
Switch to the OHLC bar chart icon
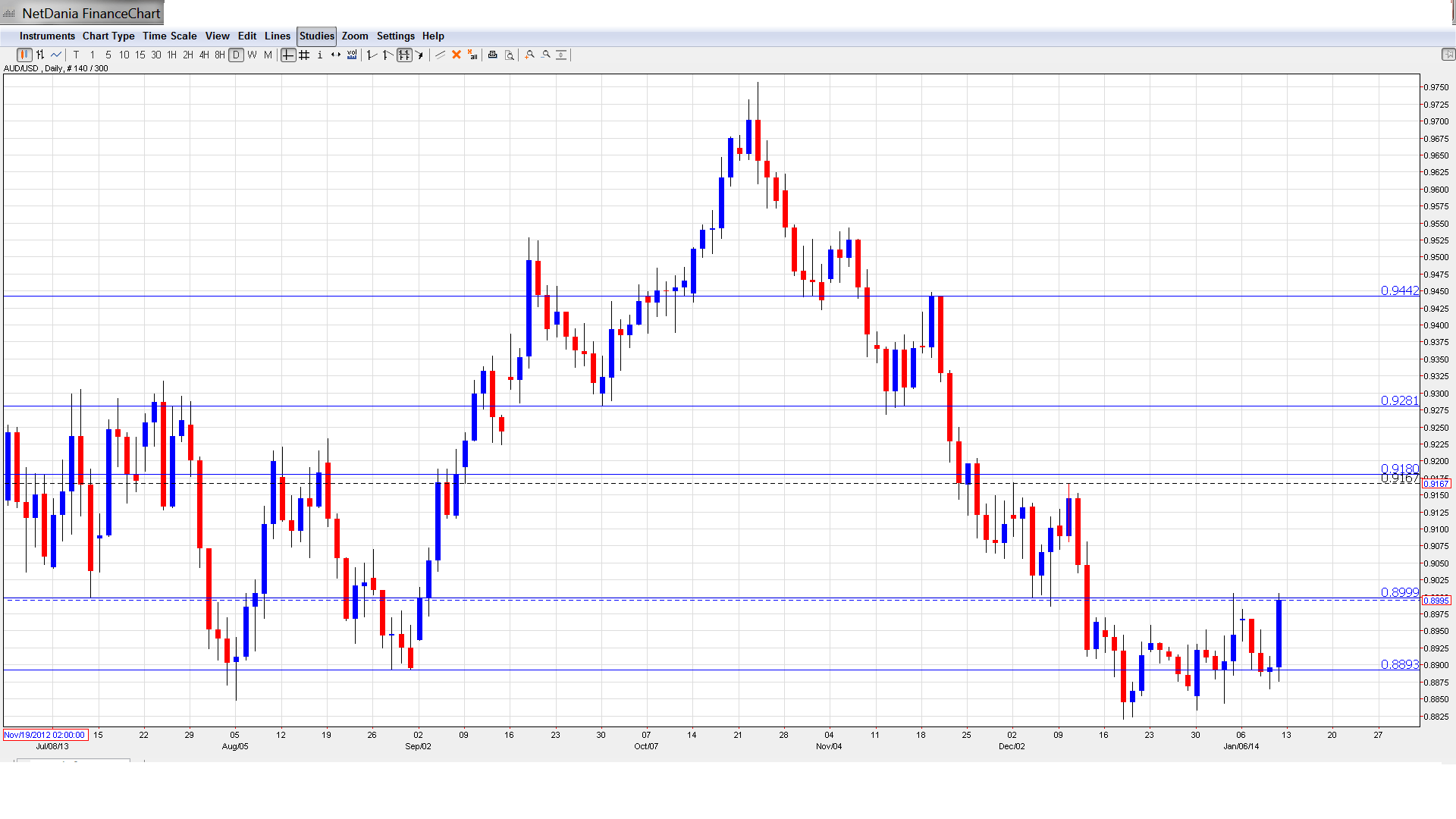pos(40,55)
